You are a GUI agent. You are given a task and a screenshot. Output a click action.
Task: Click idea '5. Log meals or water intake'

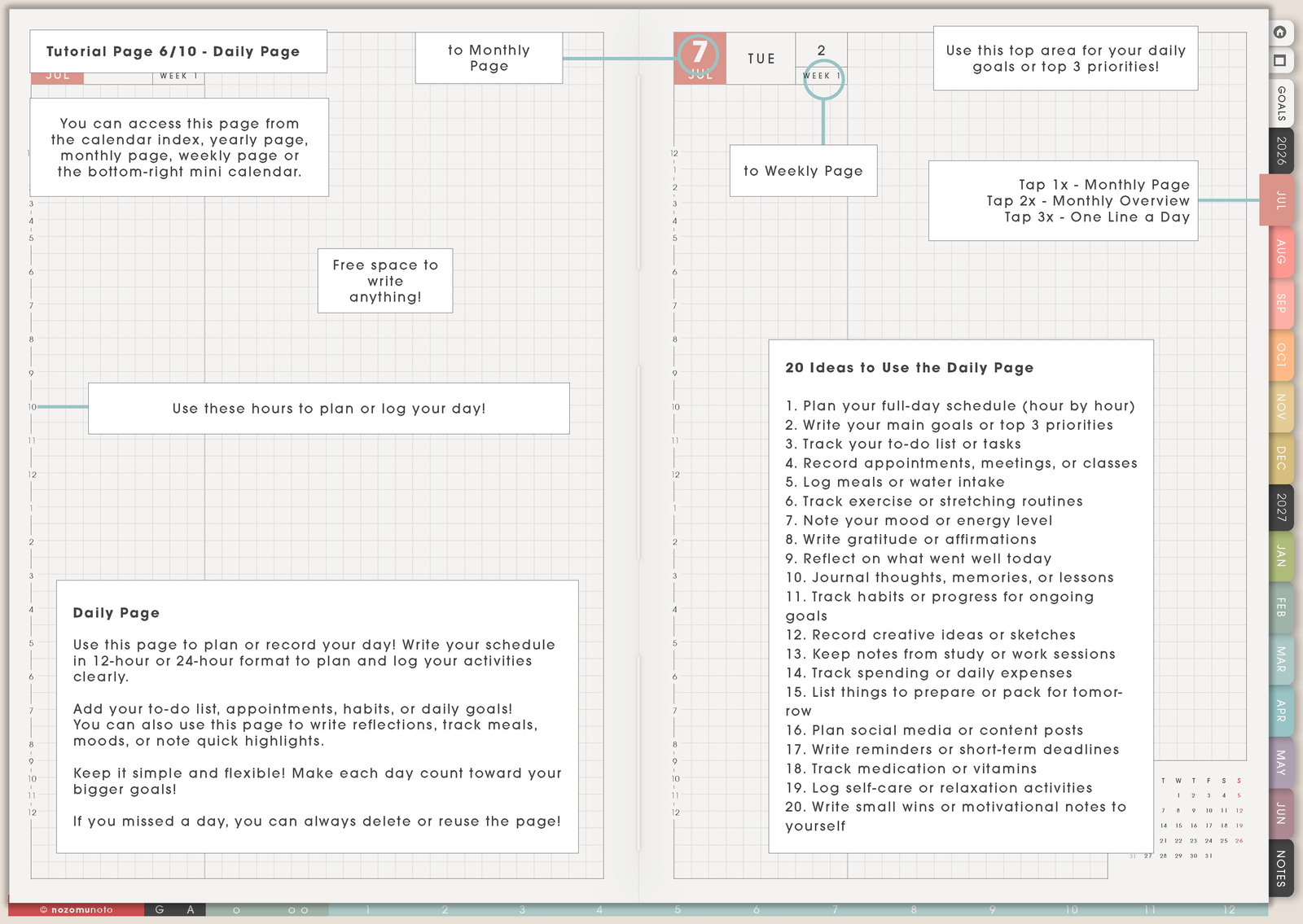coord(895,482)
